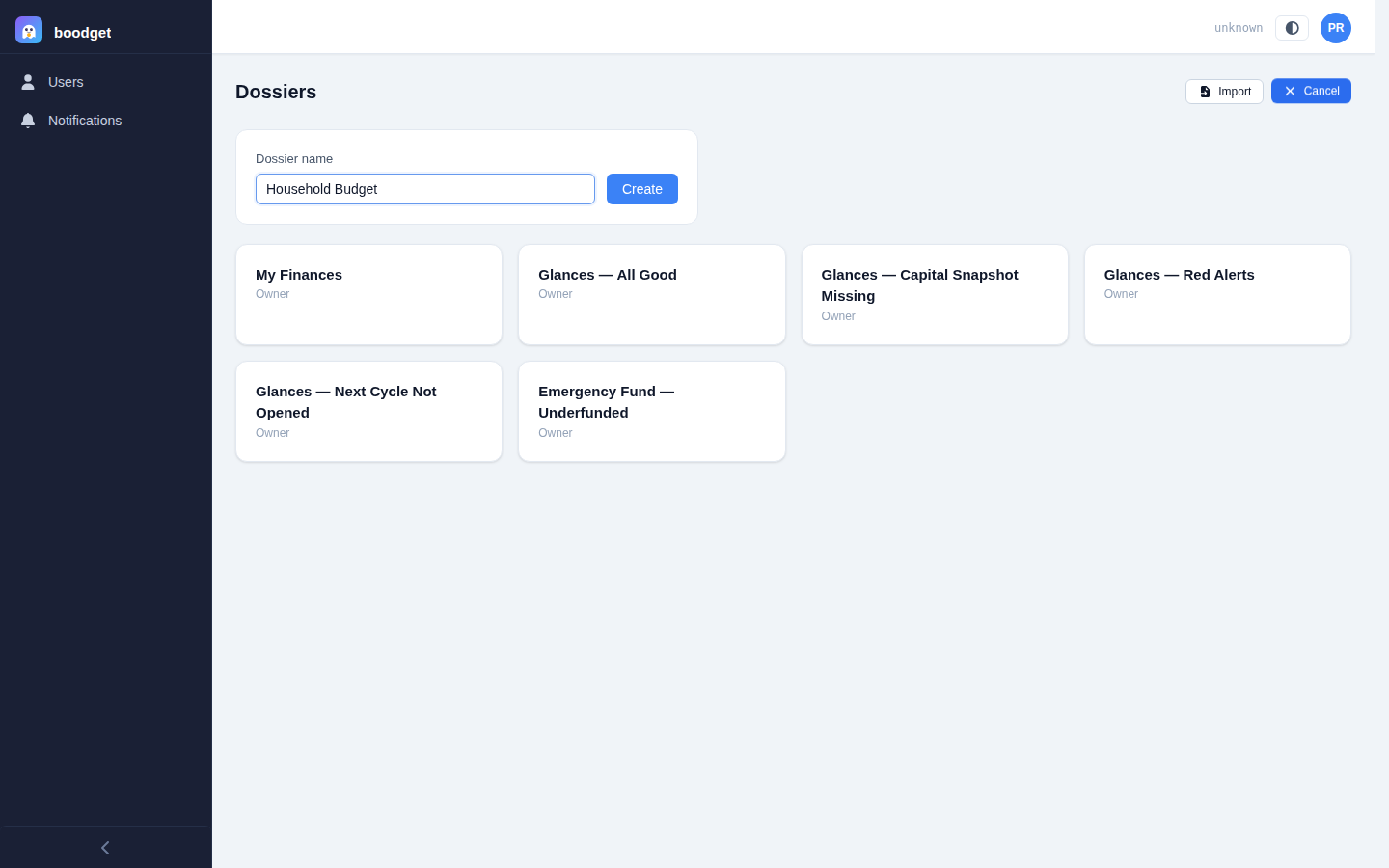Open Glances — Next Cycle Not Opened dossier
Viewport: 1389px width, 868px height.
[x=369, y=411]
